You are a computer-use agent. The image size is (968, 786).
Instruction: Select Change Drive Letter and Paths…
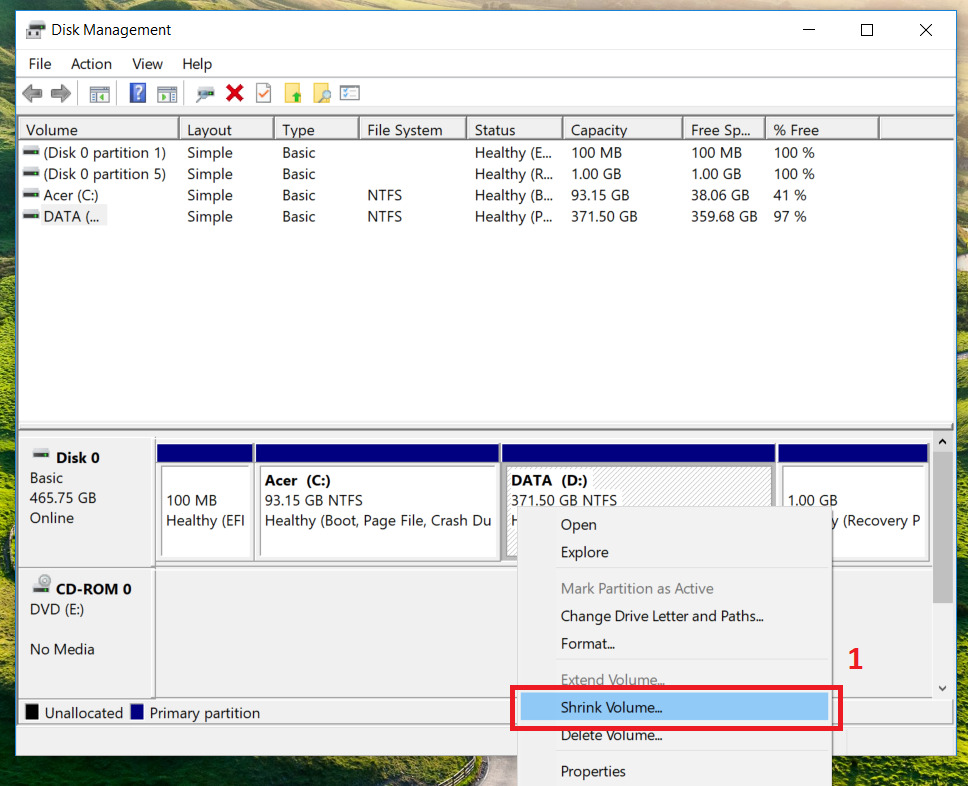[674, 616]
